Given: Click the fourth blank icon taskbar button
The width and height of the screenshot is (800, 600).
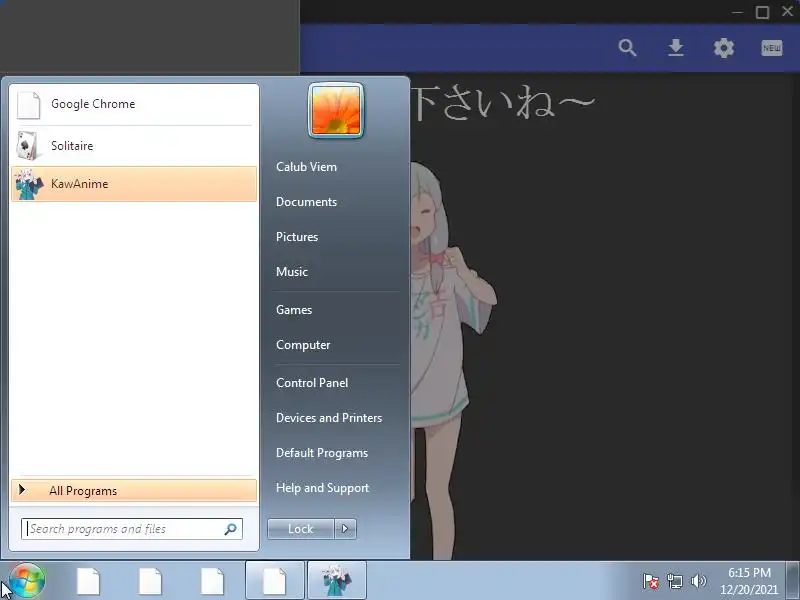Looking at the screenshot, I should tap(274, 581).
